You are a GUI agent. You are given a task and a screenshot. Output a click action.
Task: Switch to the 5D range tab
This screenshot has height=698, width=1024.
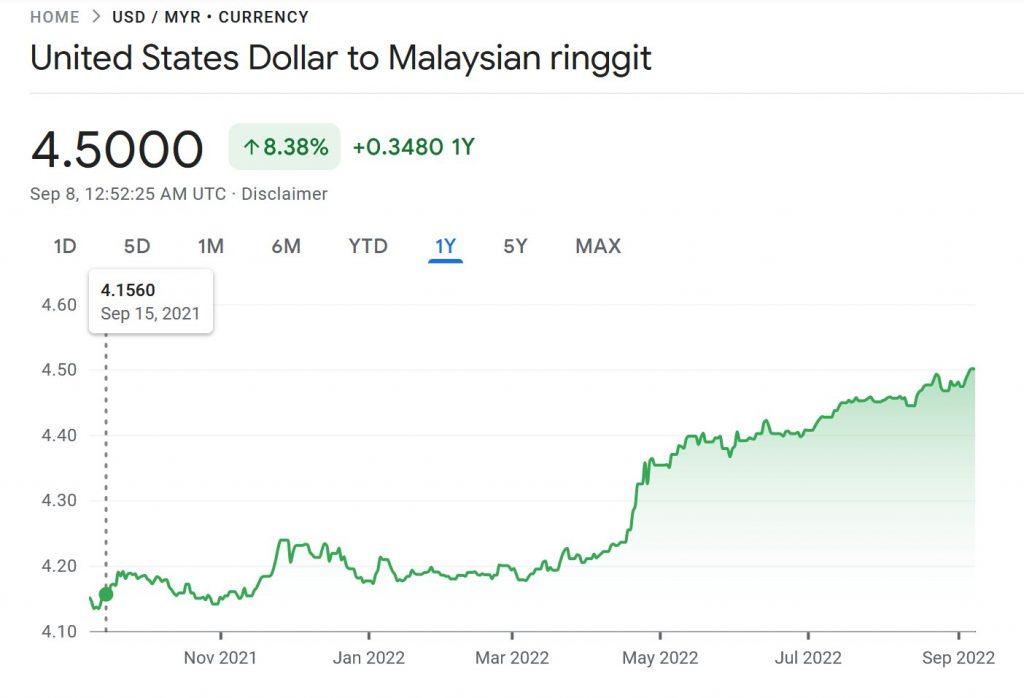tap(137, 246)
